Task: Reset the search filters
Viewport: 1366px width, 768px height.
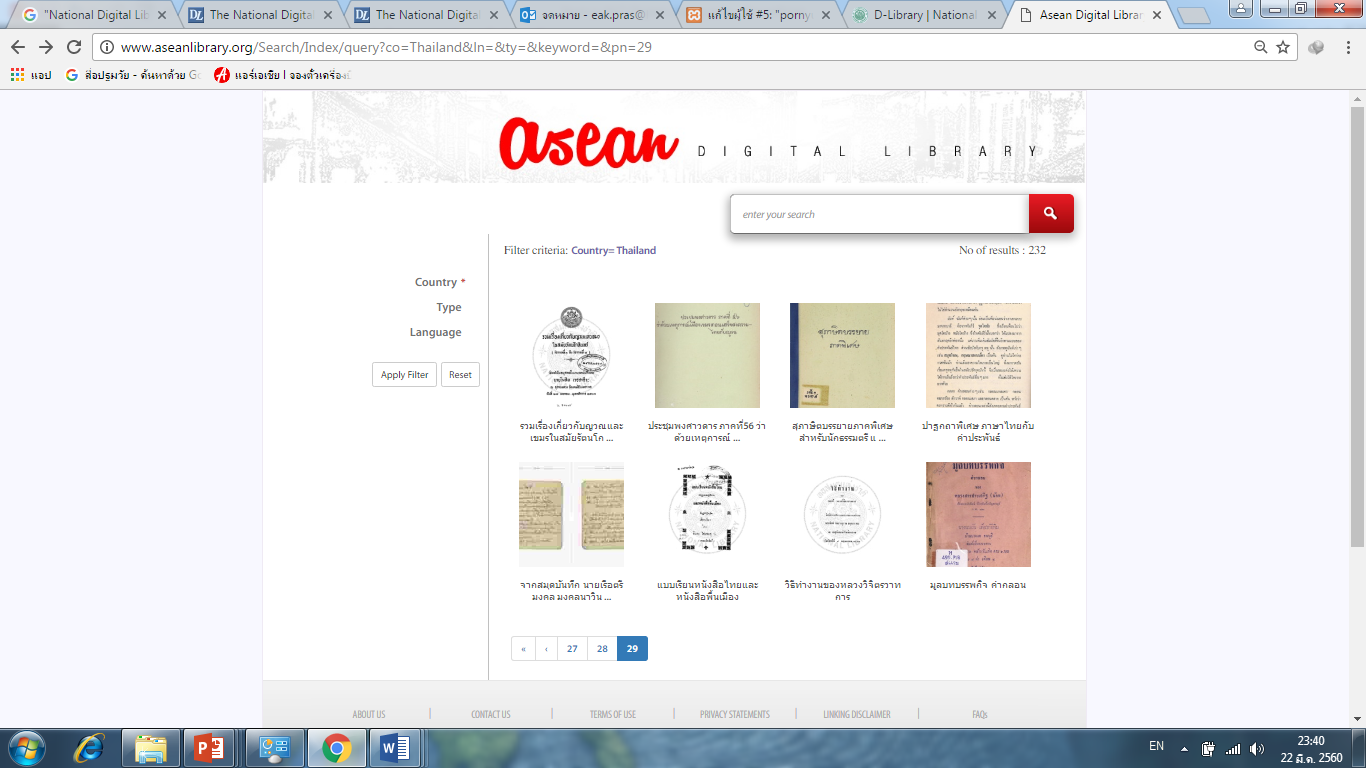Action: (x=460, y=375)
